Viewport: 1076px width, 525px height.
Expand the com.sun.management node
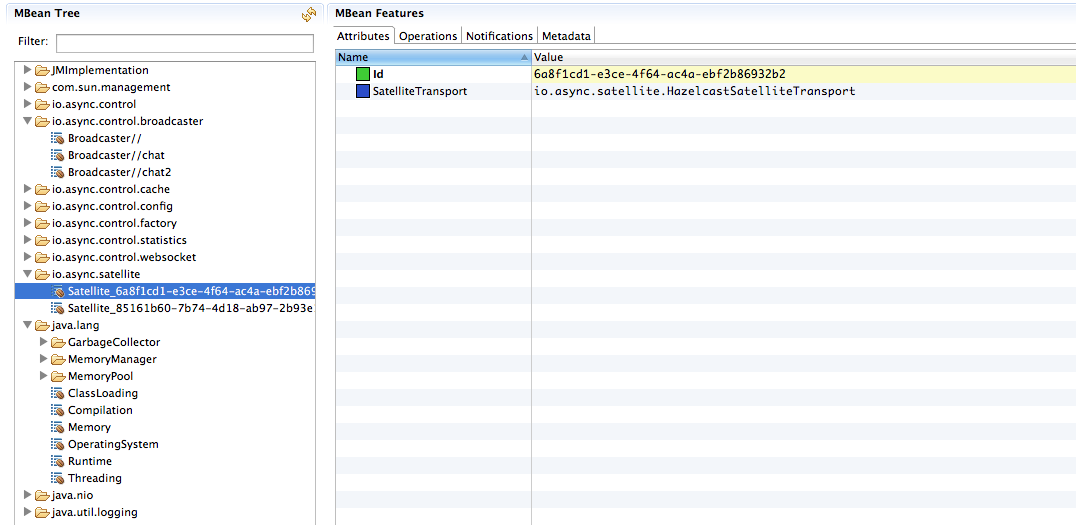coord(27,87)
